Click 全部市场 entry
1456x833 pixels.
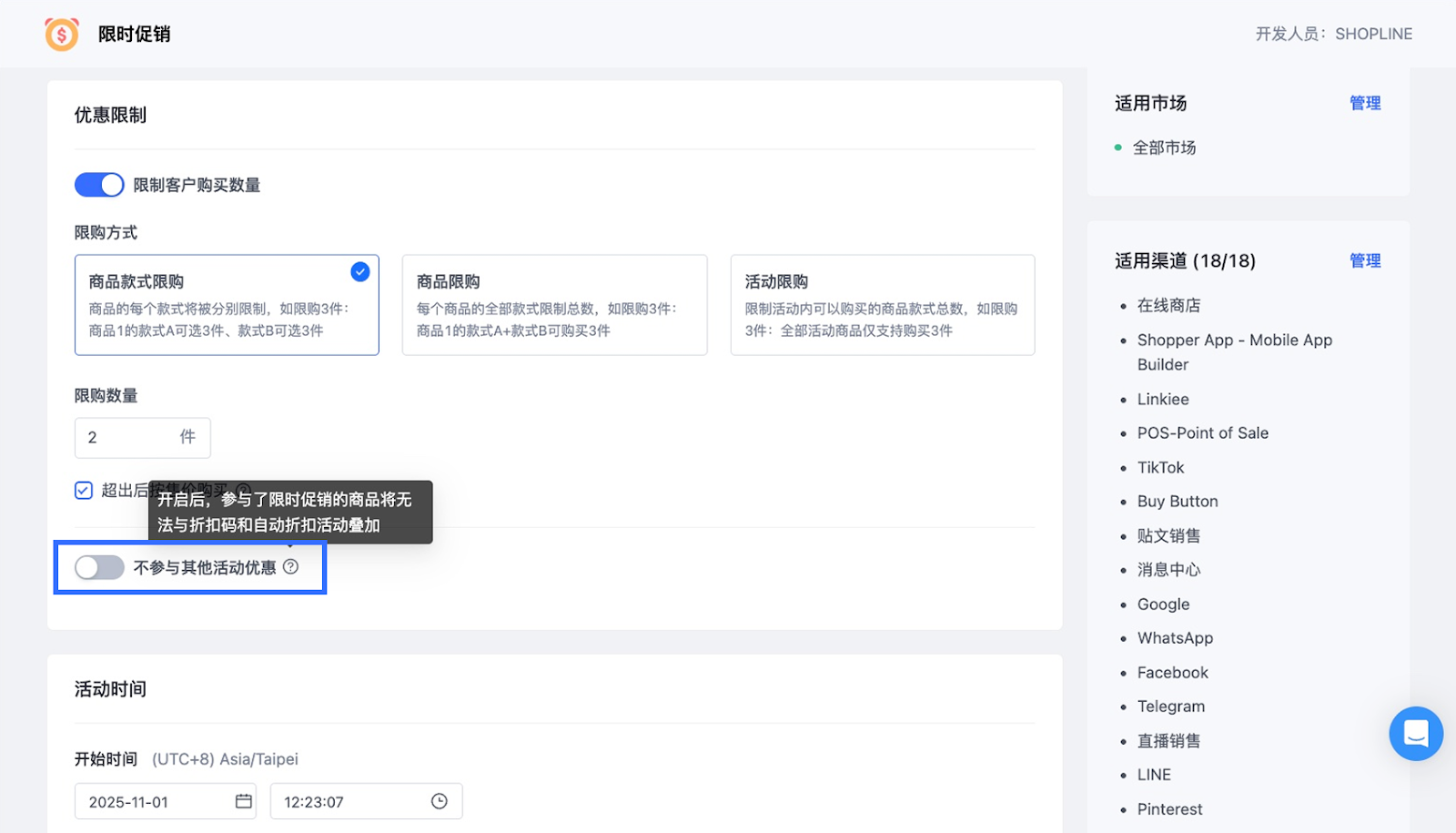click(1164, 147)
